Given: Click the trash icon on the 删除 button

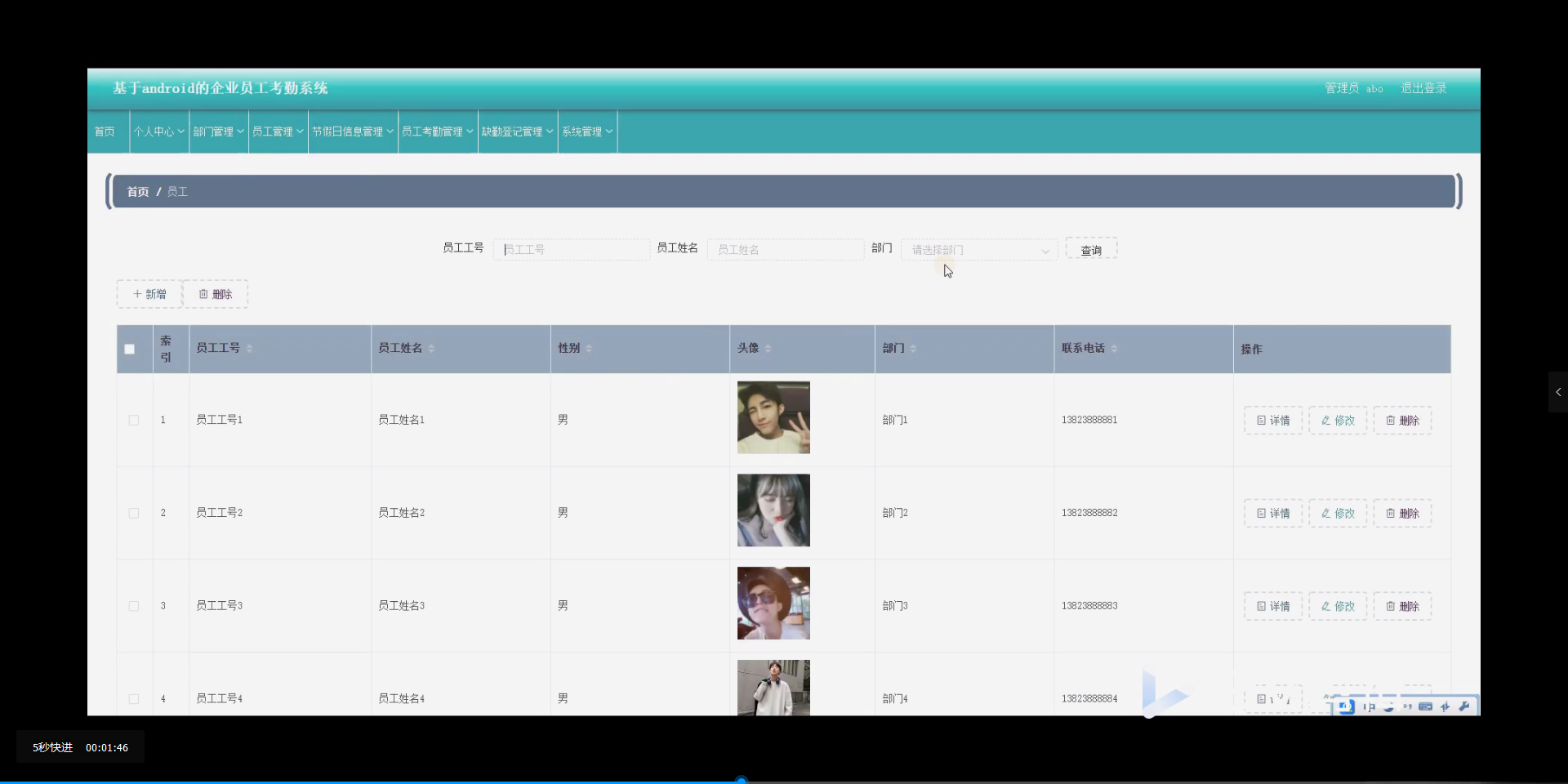Looking at the screenshot, I should click(x=203, y=293).
